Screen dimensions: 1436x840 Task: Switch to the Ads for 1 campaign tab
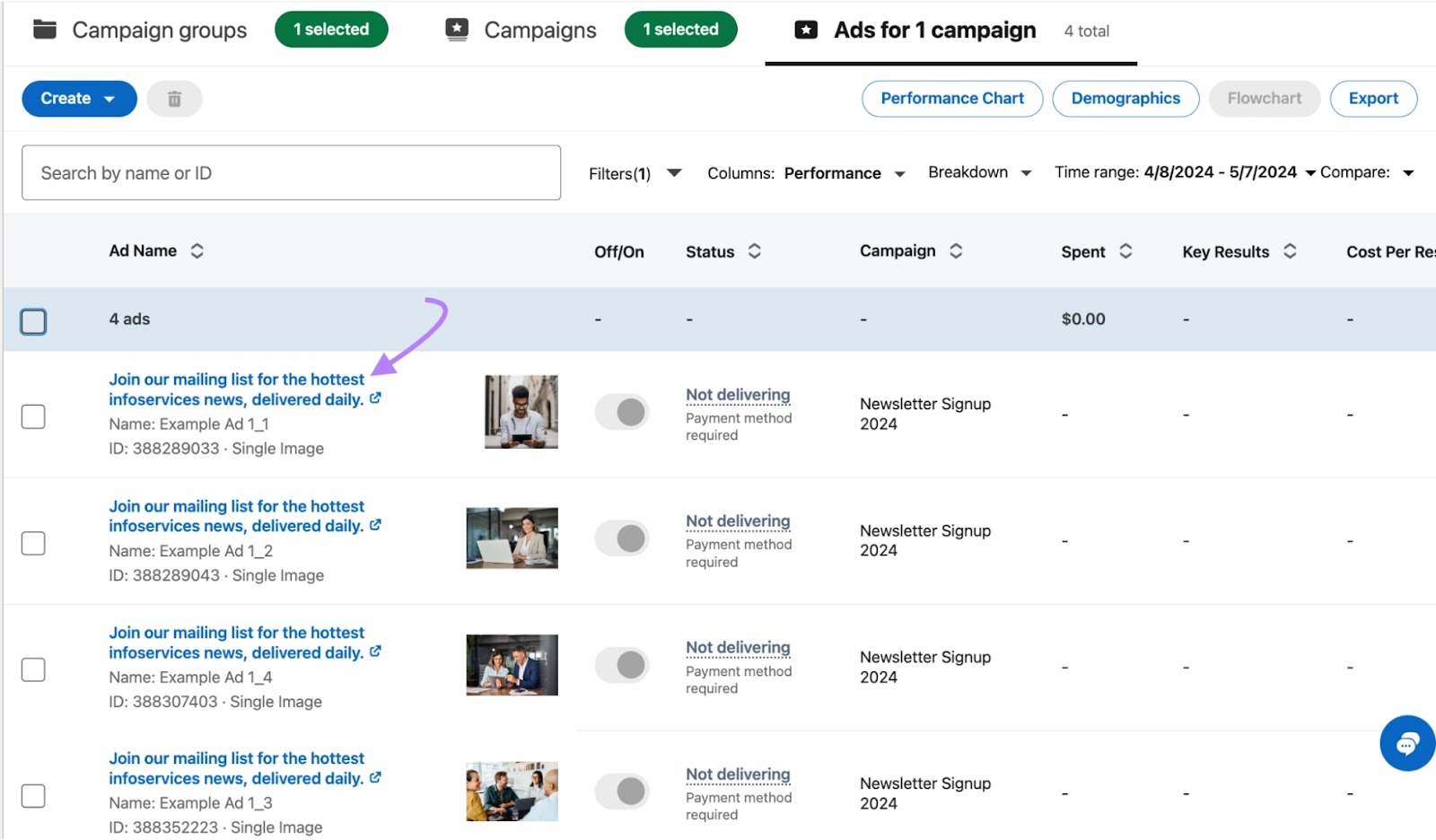coord(934,30)
